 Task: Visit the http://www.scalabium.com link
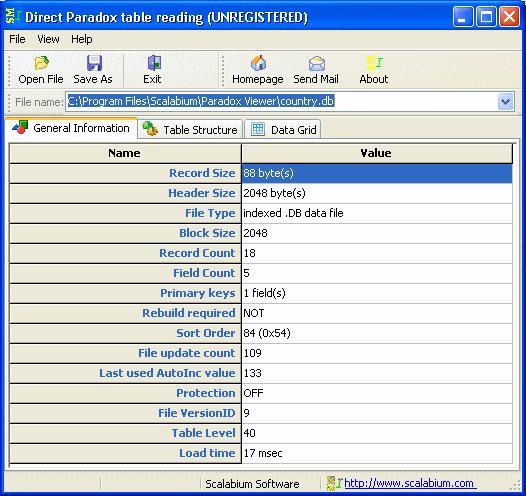coord(409,483)
